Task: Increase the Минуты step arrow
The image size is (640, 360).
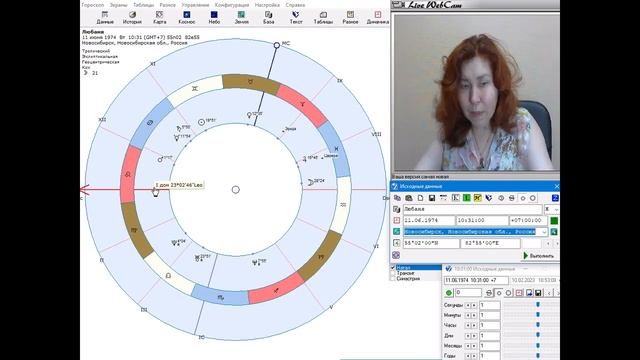Action: 474,316
